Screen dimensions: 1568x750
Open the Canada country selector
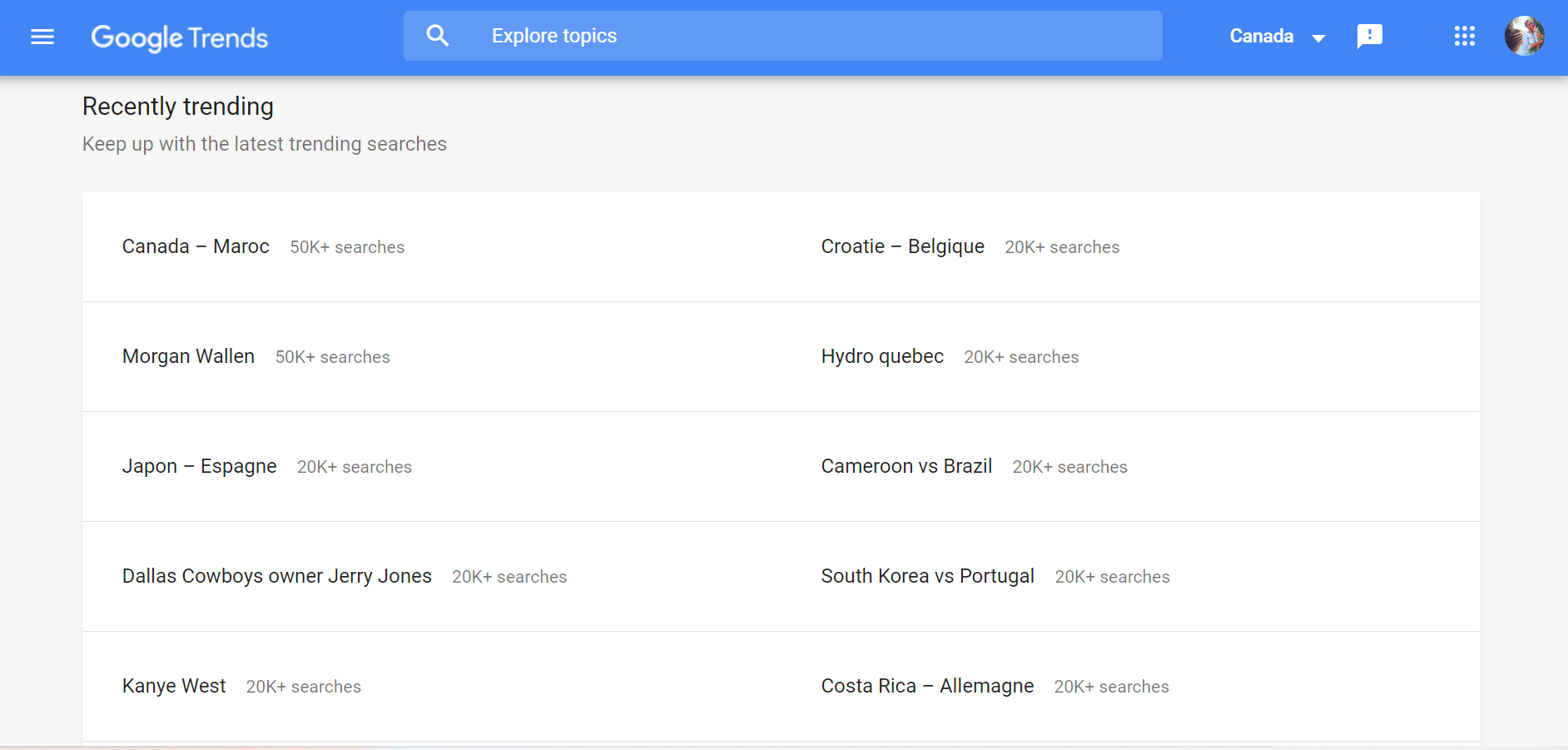[x=1260, y=36]
